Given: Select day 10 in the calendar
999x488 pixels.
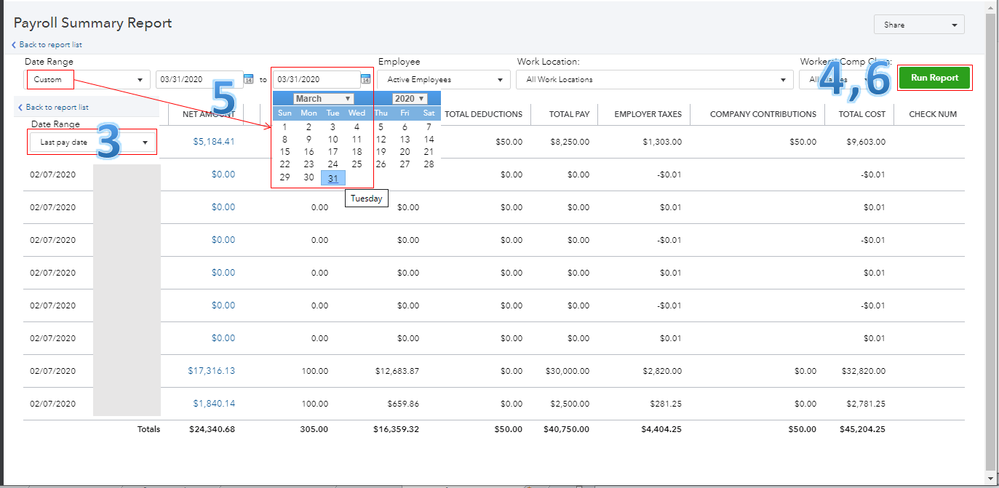Looking at the screenshot, I should (x=333, y=139).
